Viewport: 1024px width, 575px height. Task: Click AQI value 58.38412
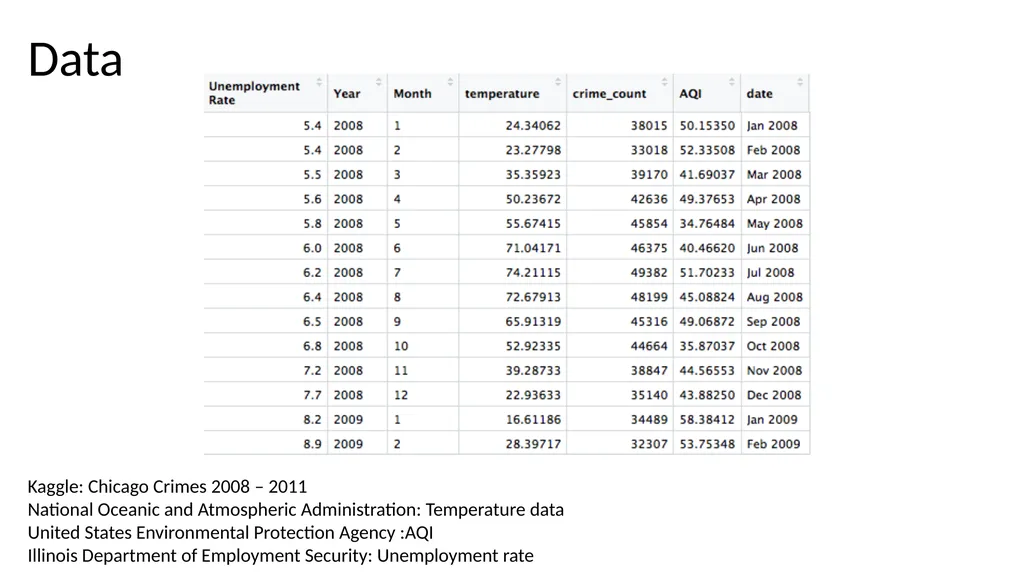click(x=707, y=419)
